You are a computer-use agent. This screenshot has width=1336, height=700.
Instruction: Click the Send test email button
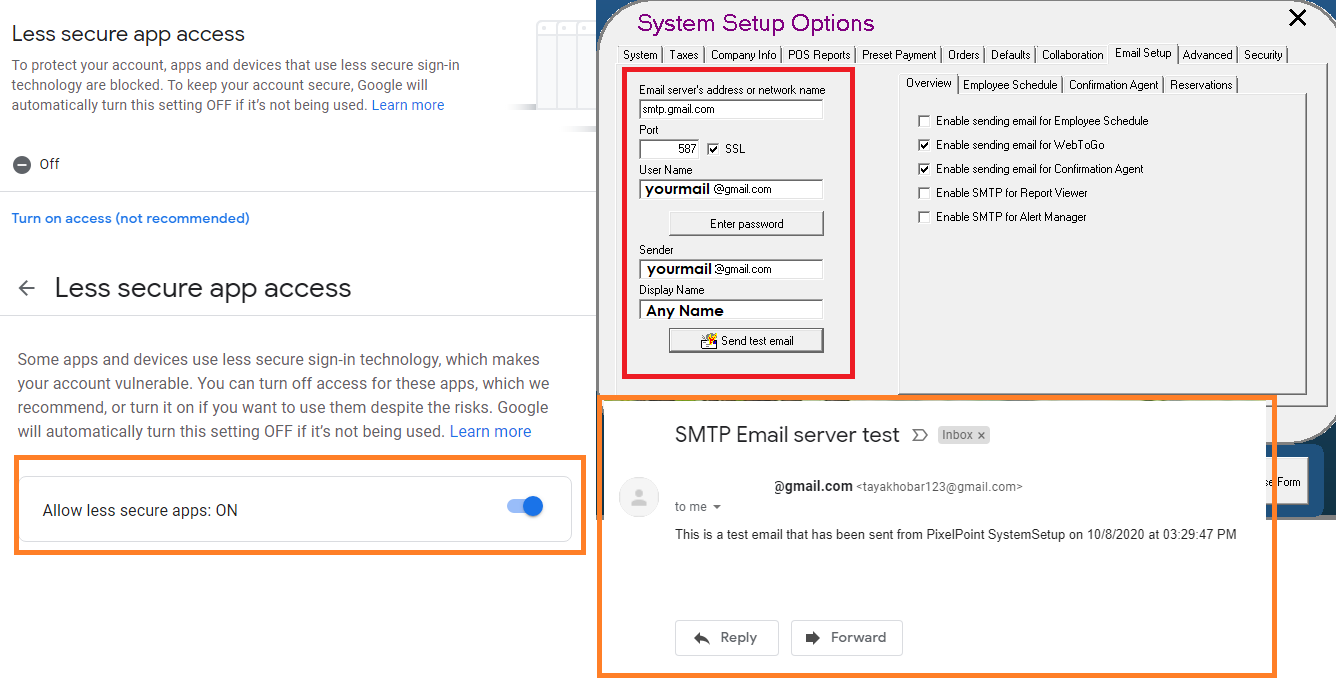pos(746,341)
